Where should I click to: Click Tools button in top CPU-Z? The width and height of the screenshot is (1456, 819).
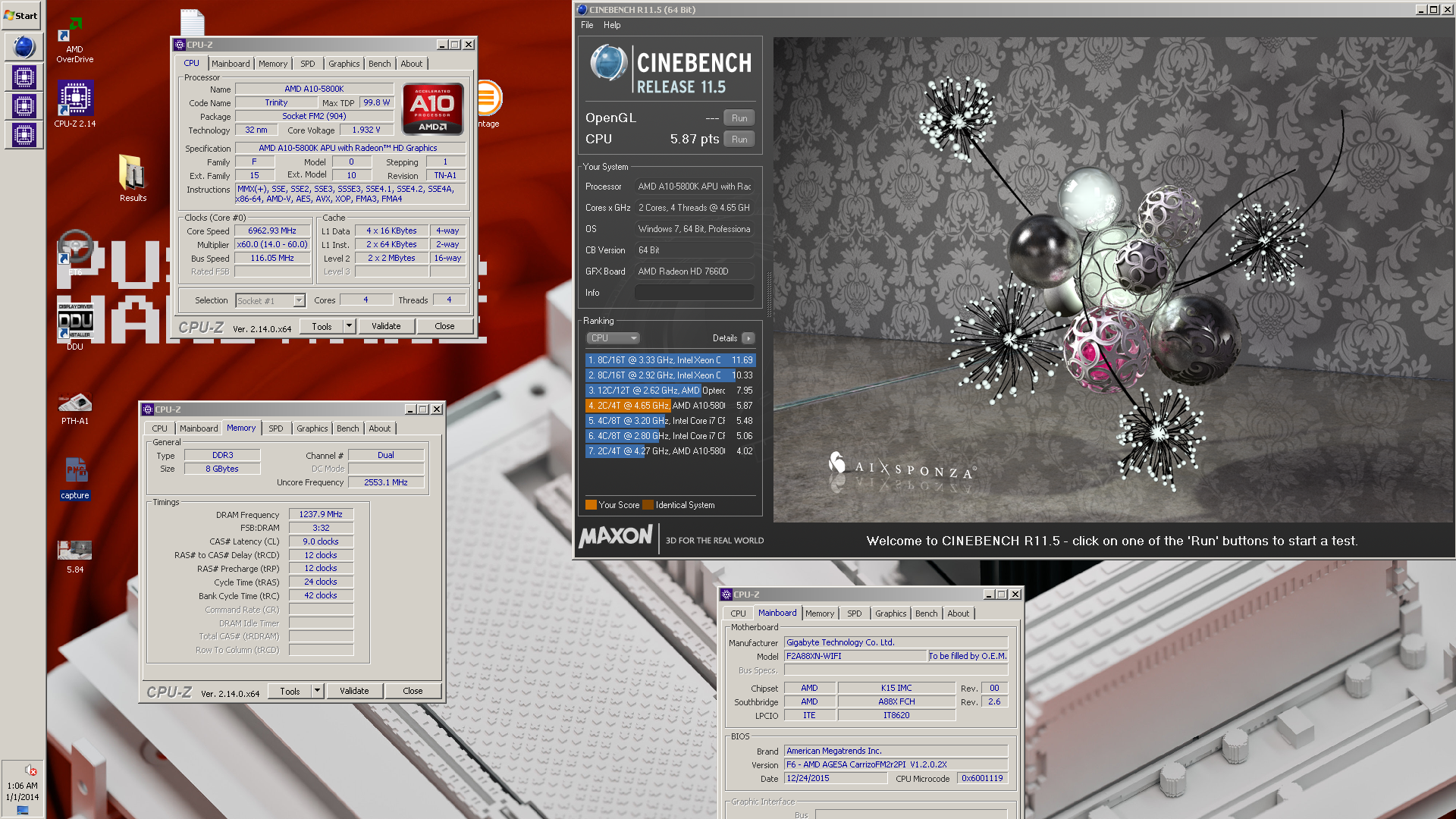coord(322,326)
